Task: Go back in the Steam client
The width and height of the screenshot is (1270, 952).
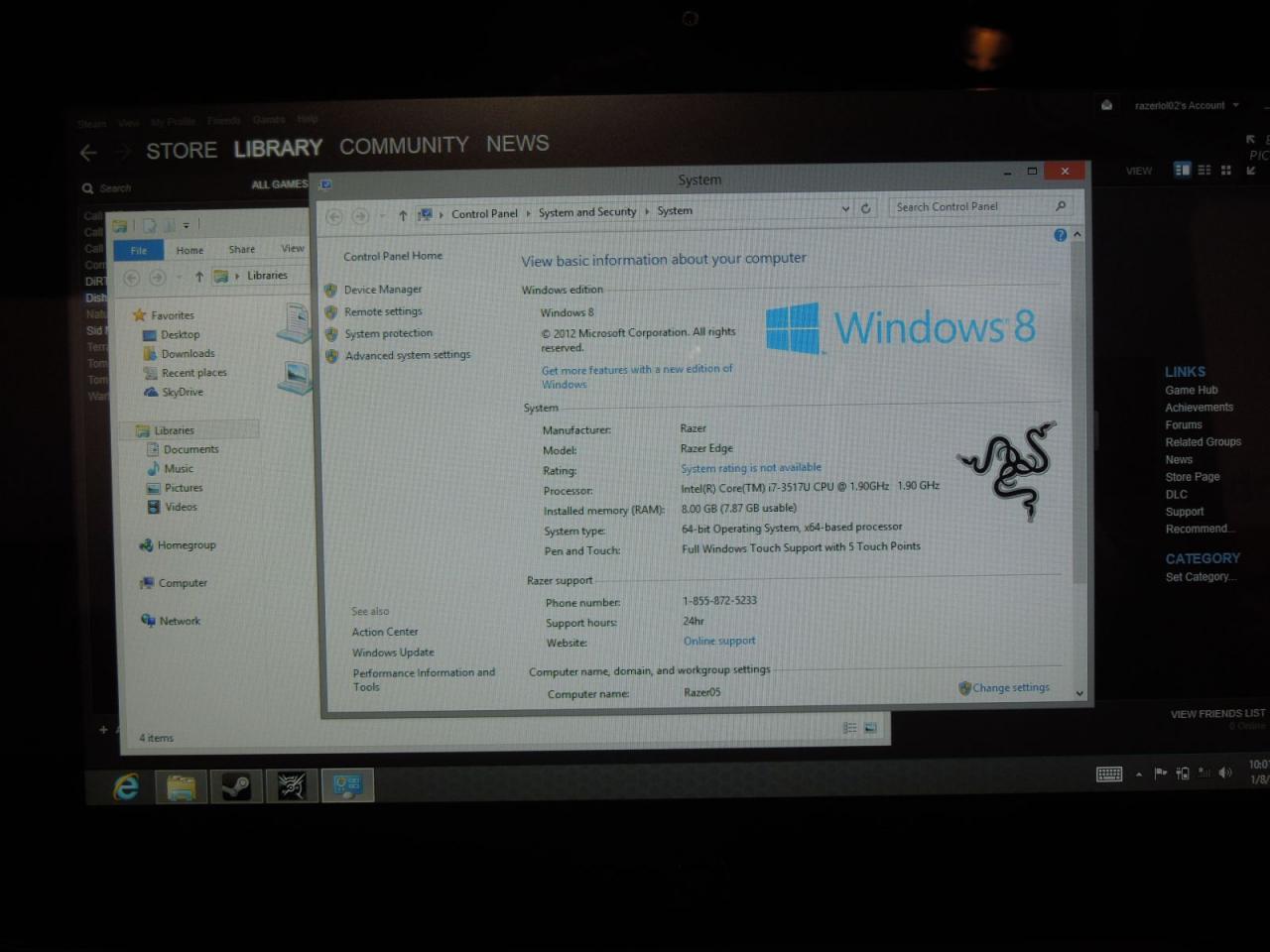Action: tap(88, 153)
